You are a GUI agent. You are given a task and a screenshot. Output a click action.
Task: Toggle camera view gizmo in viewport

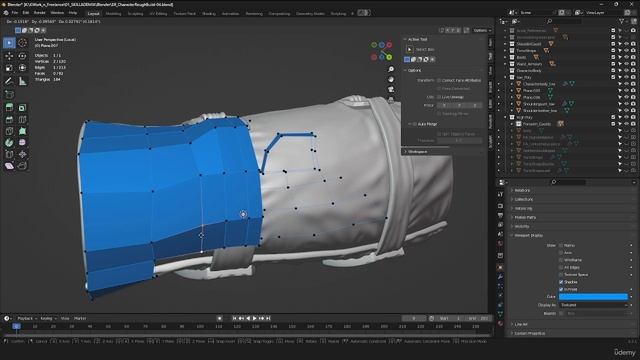tap(391, 89)
